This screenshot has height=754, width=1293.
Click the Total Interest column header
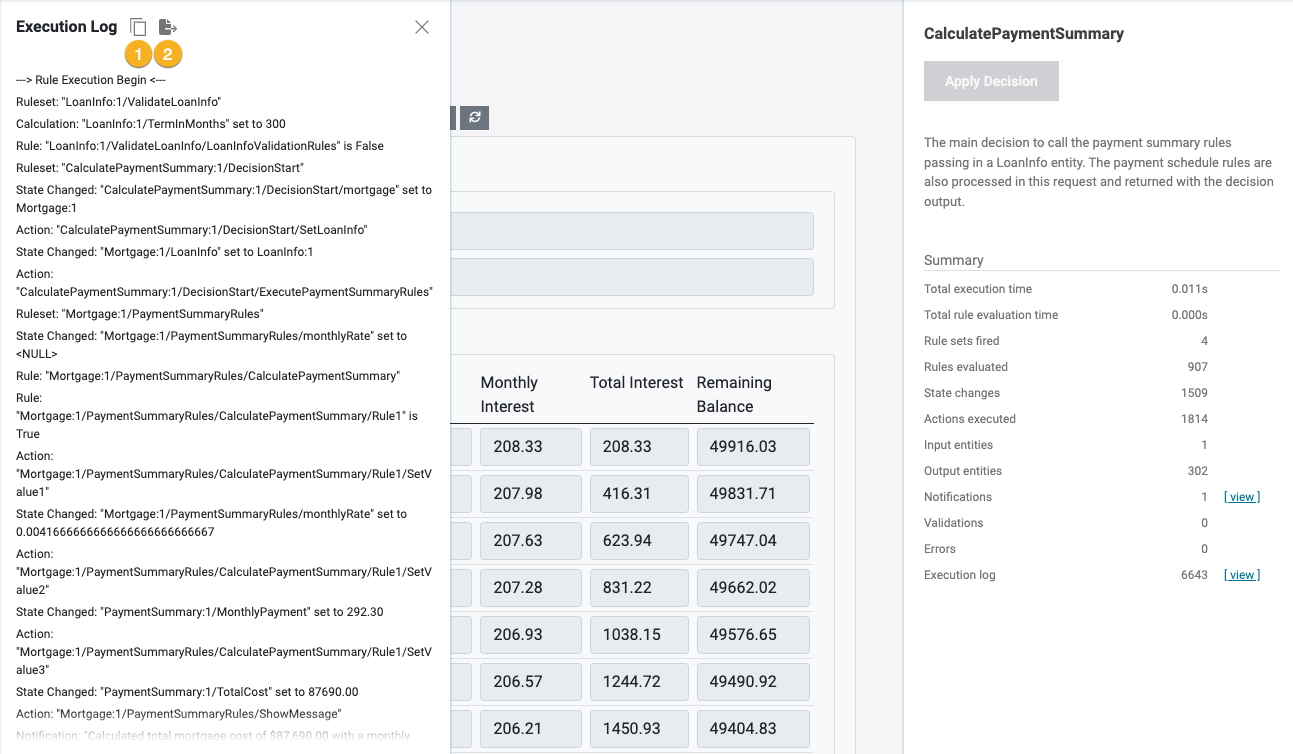point(636,383)
